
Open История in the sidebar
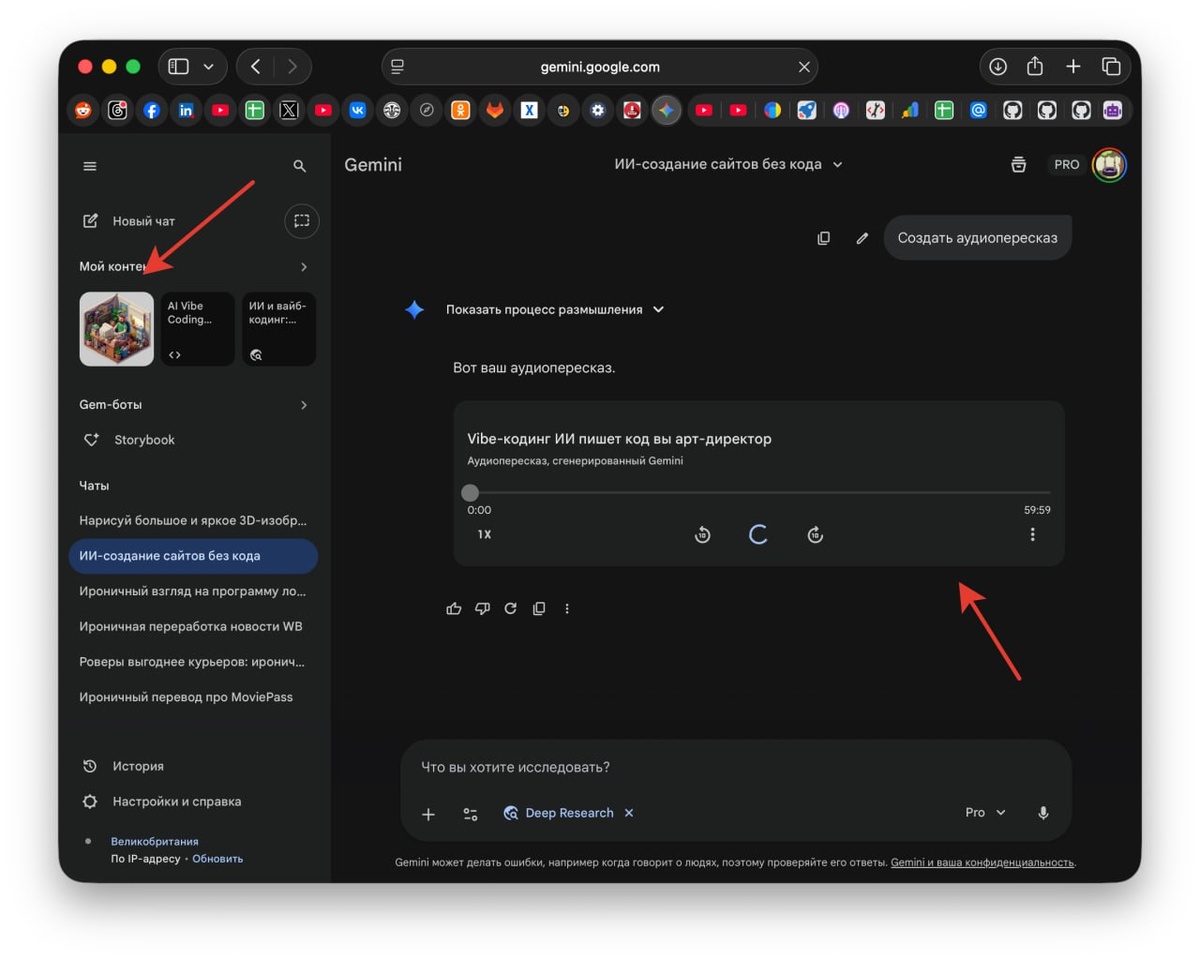click(x=123, y=766)
